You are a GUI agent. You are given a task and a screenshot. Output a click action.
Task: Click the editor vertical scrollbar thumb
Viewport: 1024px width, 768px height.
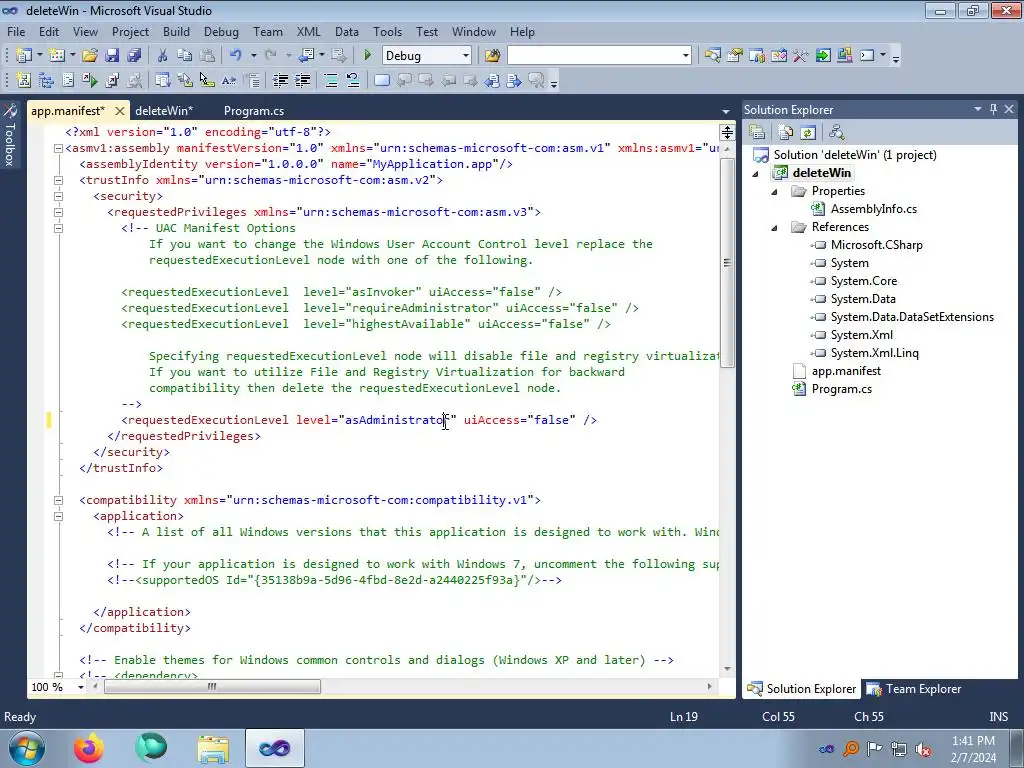[x=727, y=263]
